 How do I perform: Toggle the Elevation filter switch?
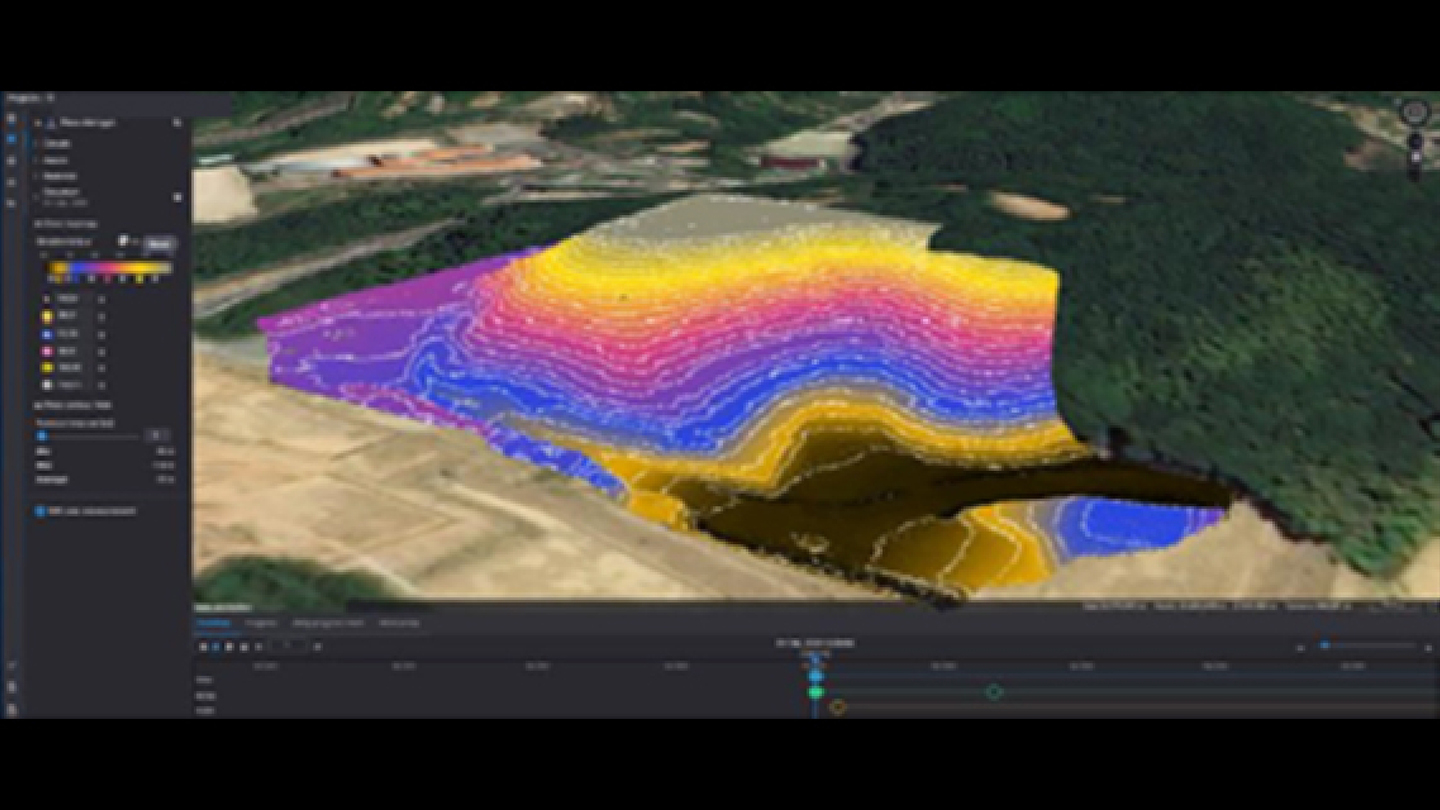tap(177, 197)
